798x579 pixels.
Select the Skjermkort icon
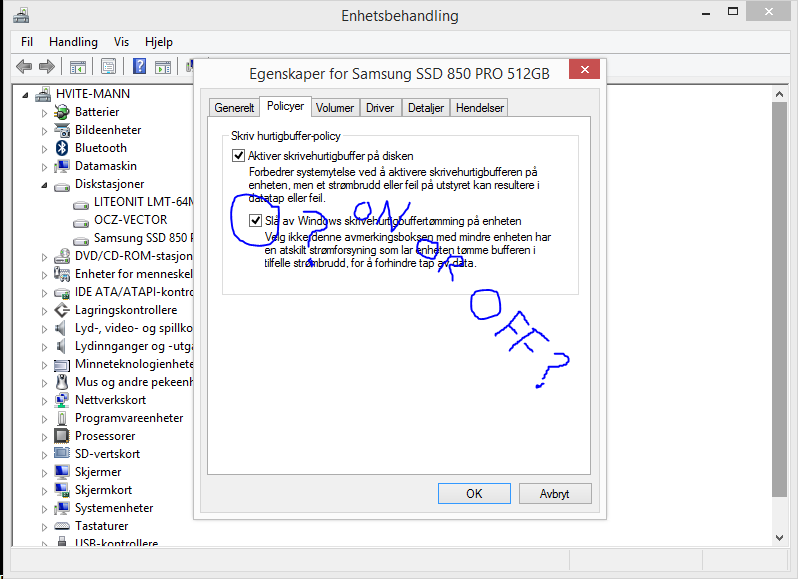click(x=62, y=490)
